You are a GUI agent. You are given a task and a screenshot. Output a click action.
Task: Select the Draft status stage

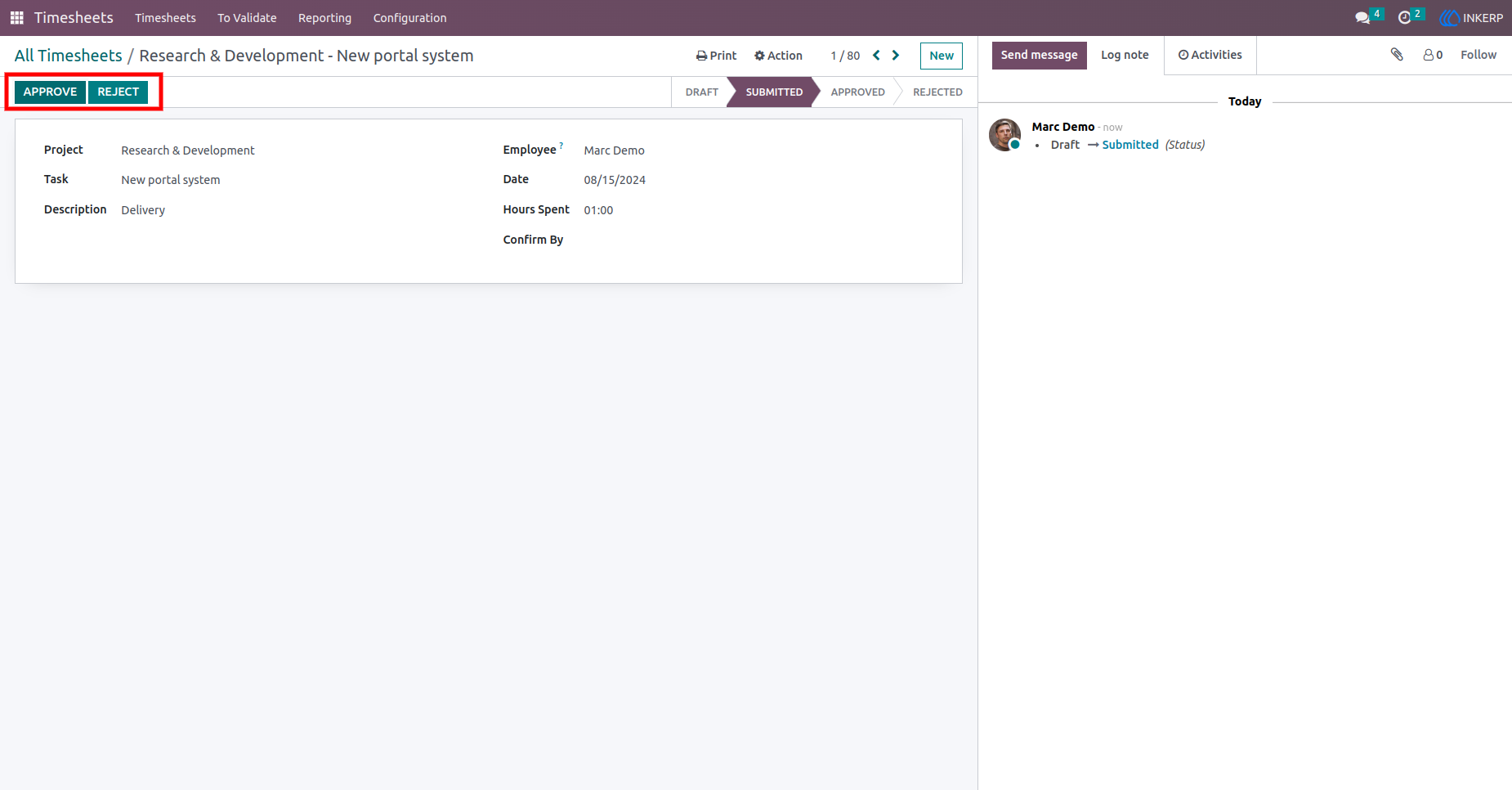tap(701, 92)
